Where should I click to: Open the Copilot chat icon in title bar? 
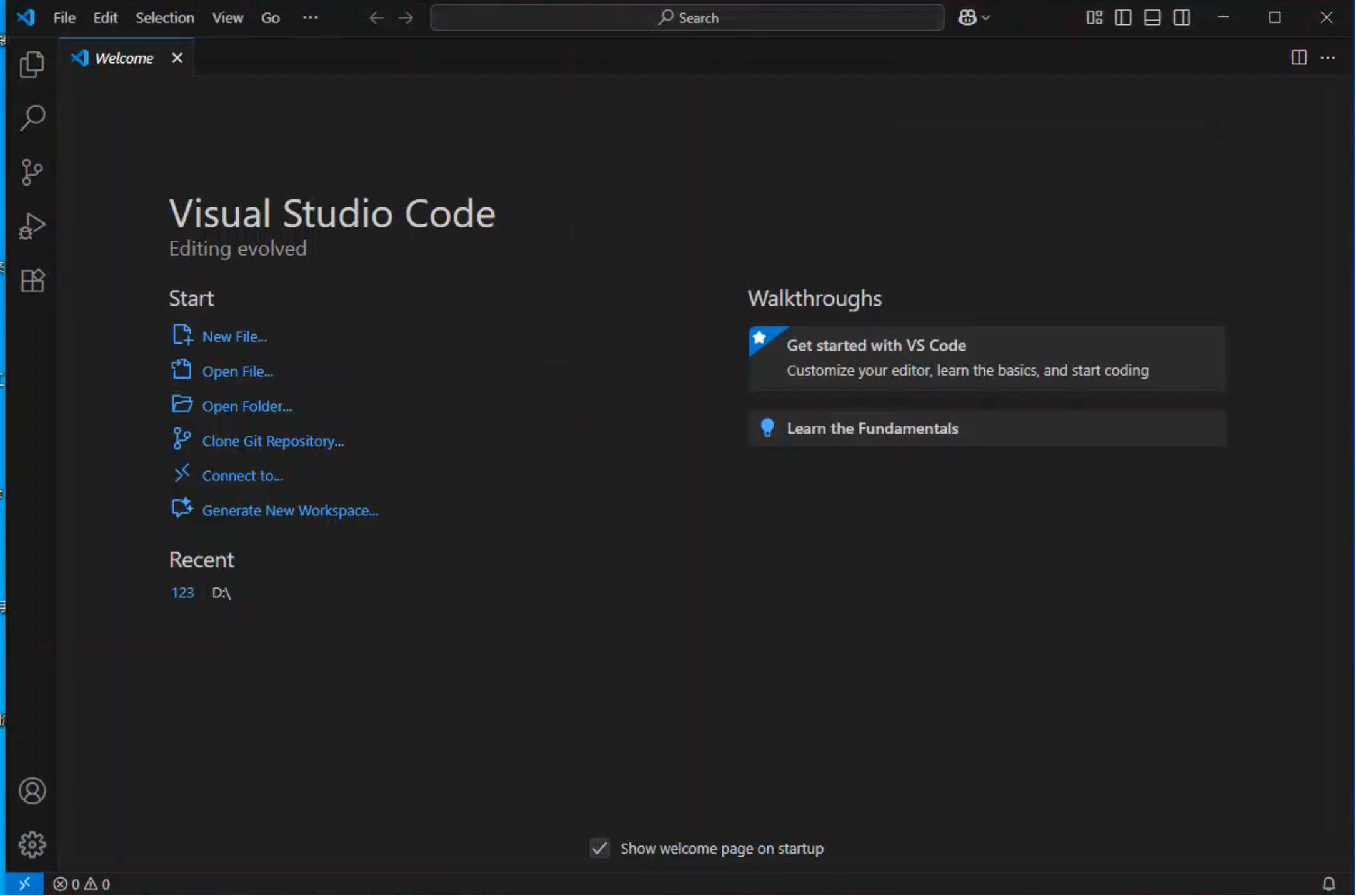coord(967,17)
